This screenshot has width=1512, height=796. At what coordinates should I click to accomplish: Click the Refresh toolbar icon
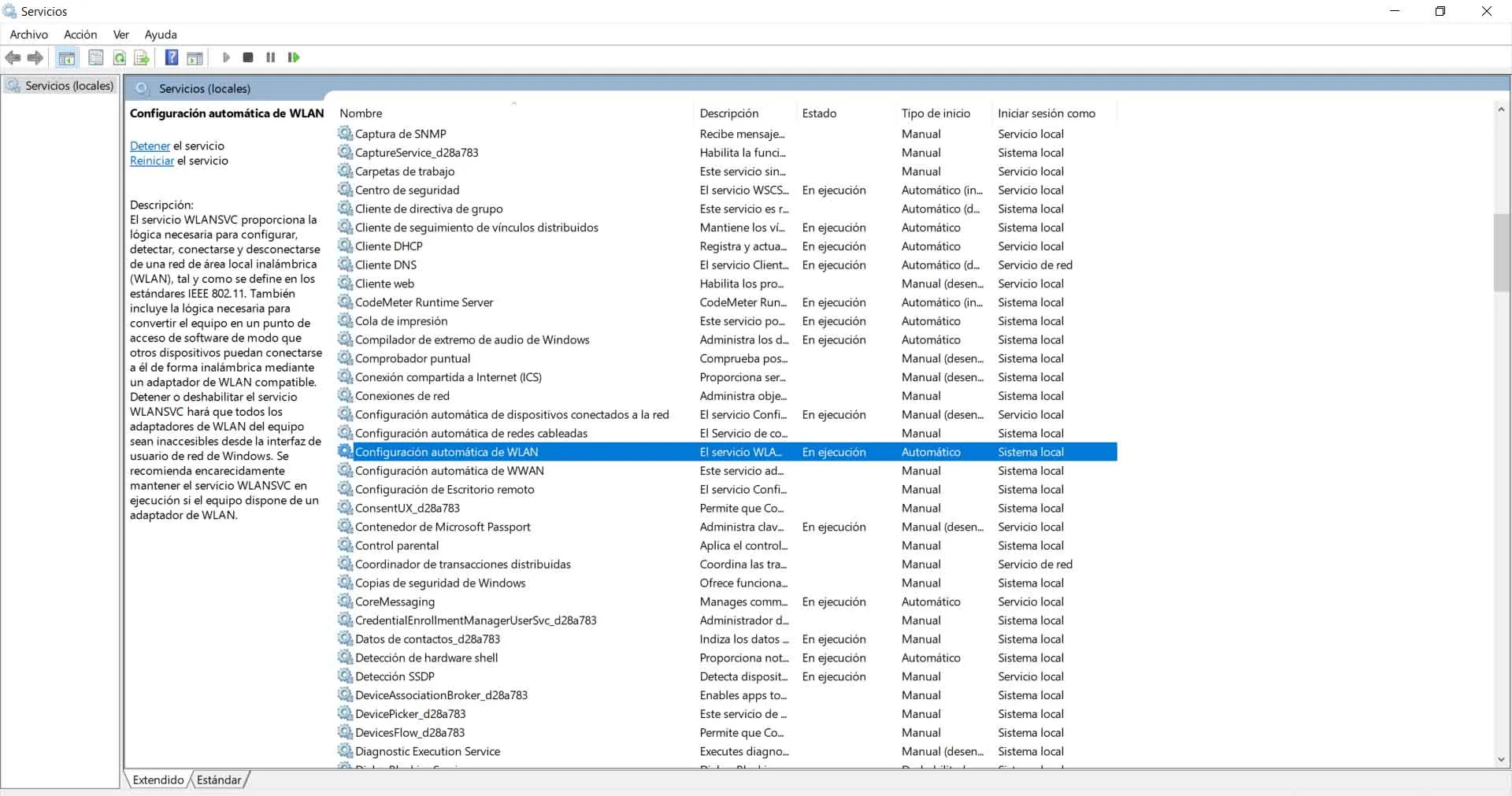coord(120,57)
